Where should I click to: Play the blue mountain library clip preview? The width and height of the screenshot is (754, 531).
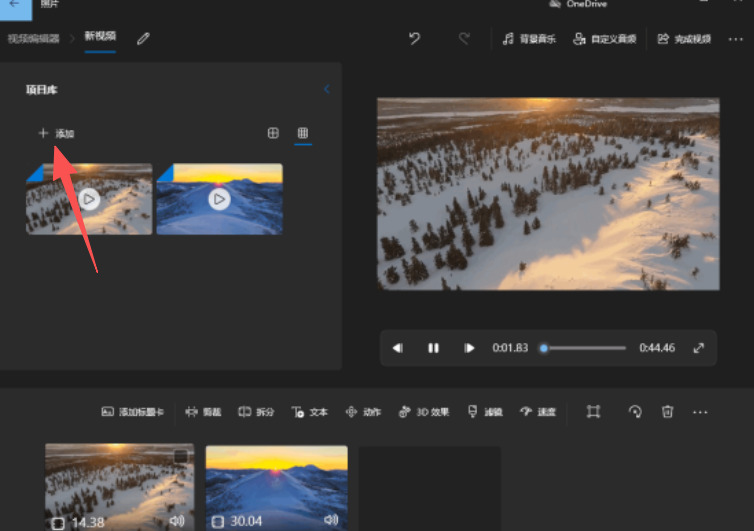tap(219, 199)
